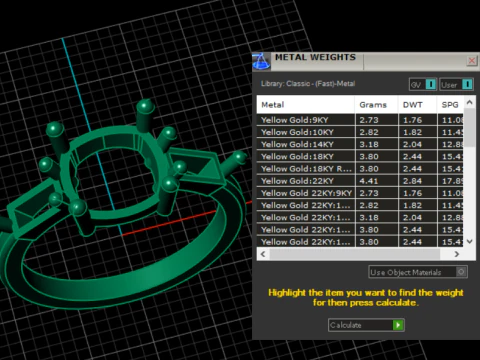The image size is (480, 360).
Task: Click Library: Classic - (Fast)-Metal label
Action: point(308,84)
